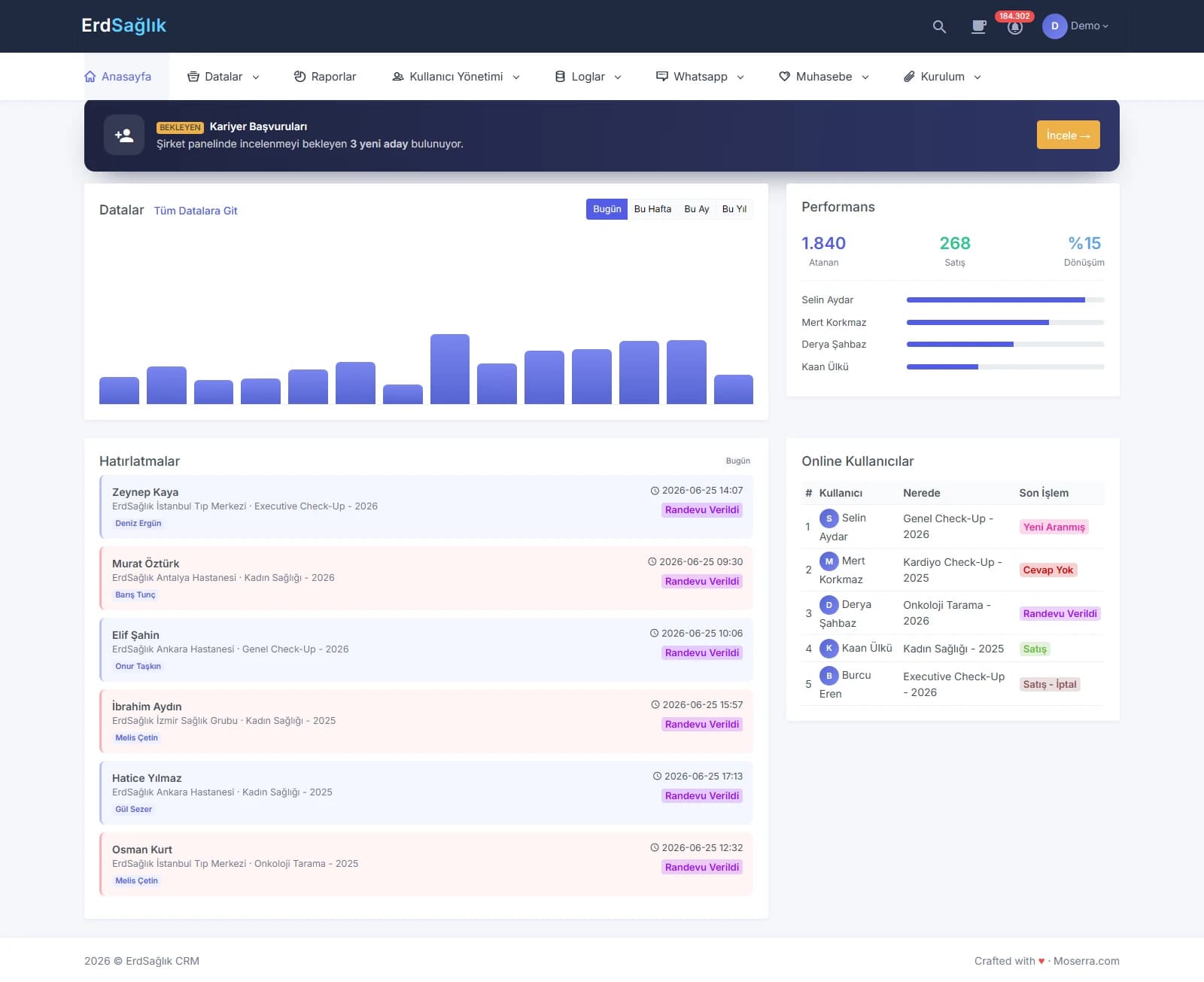Click Kaan Ülkü's K avatar
Screen dimensions: 1204x982
829,648
